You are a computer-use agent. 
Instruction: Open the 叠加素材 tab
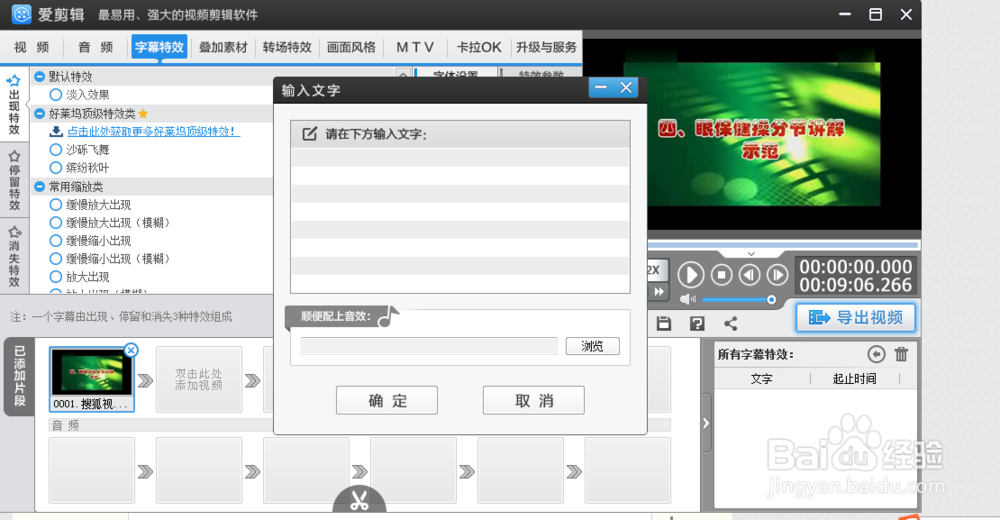223,47
